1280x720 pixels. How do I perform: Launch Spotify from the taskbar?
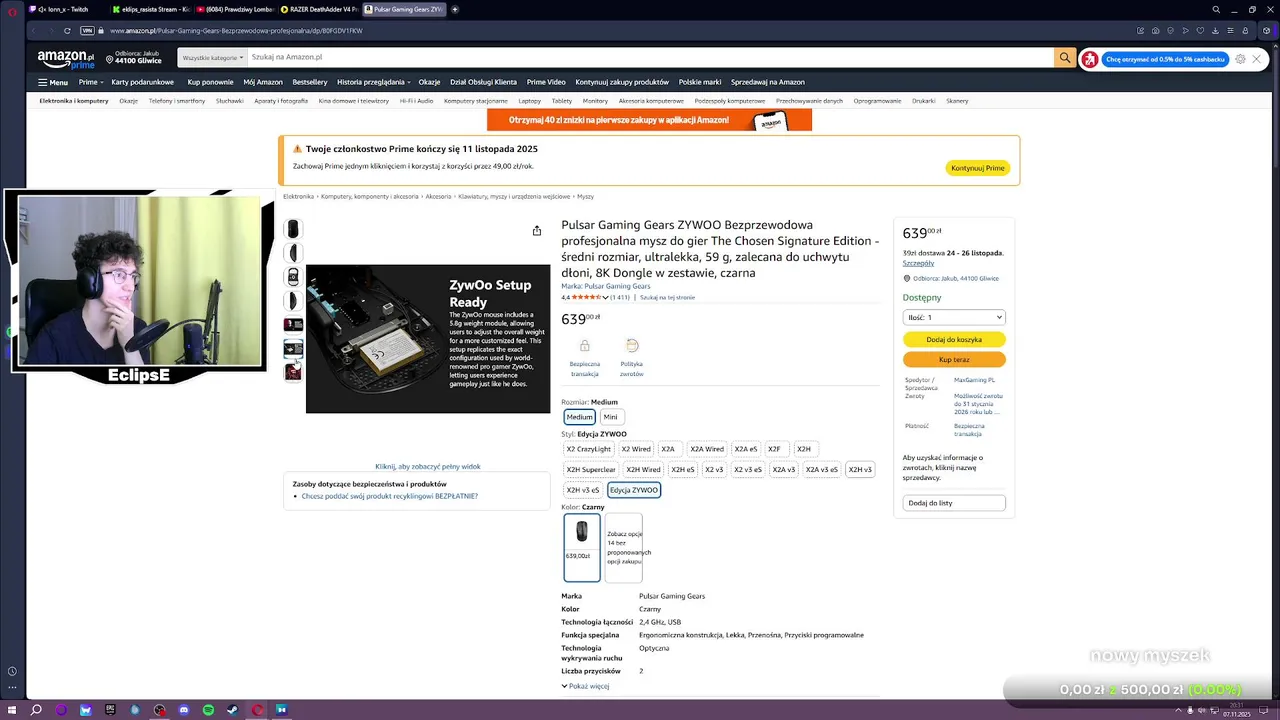click(208, 710)
